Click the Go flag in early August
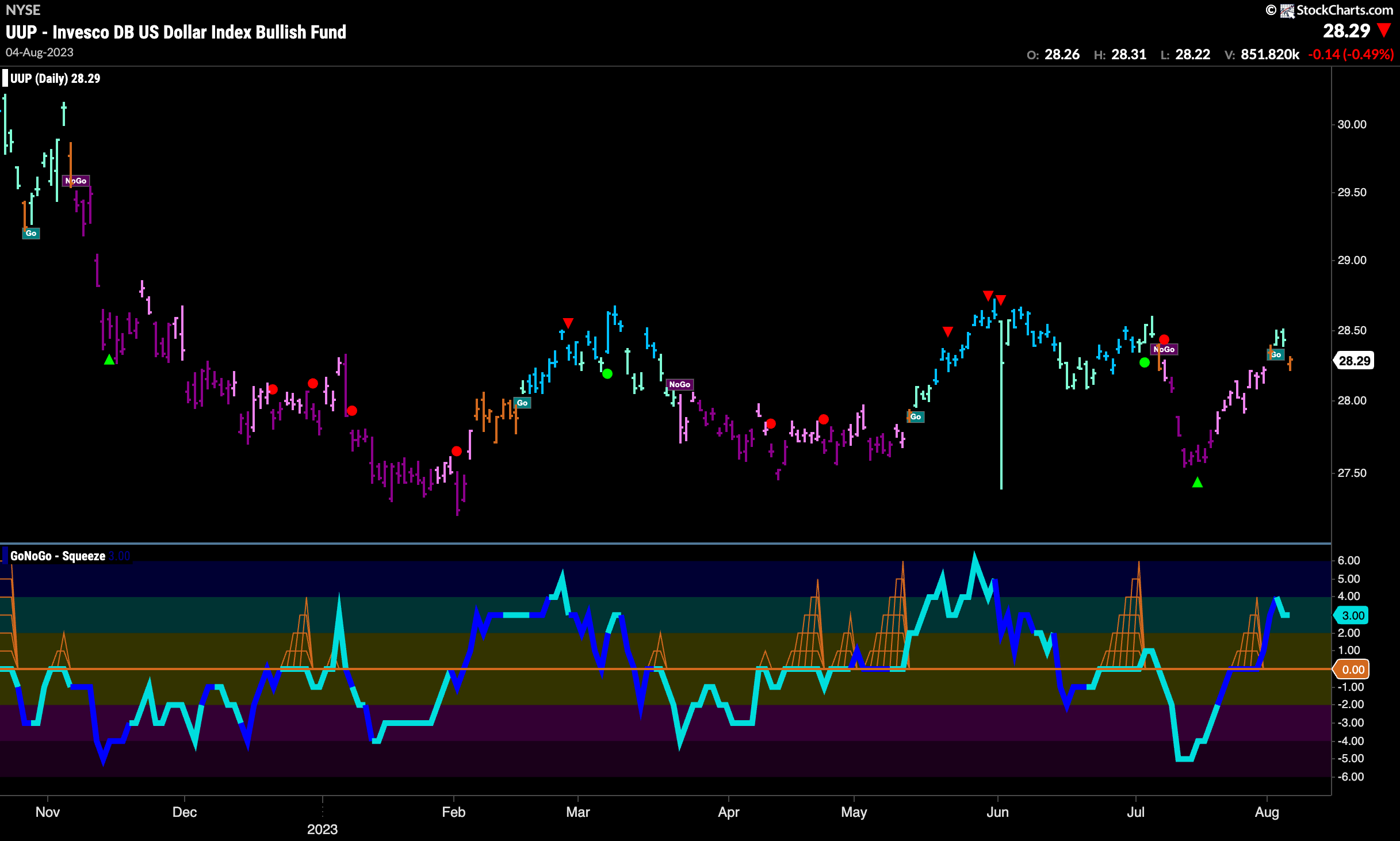The width and height of the screenshot is (1400, 841). [1276, 354]
